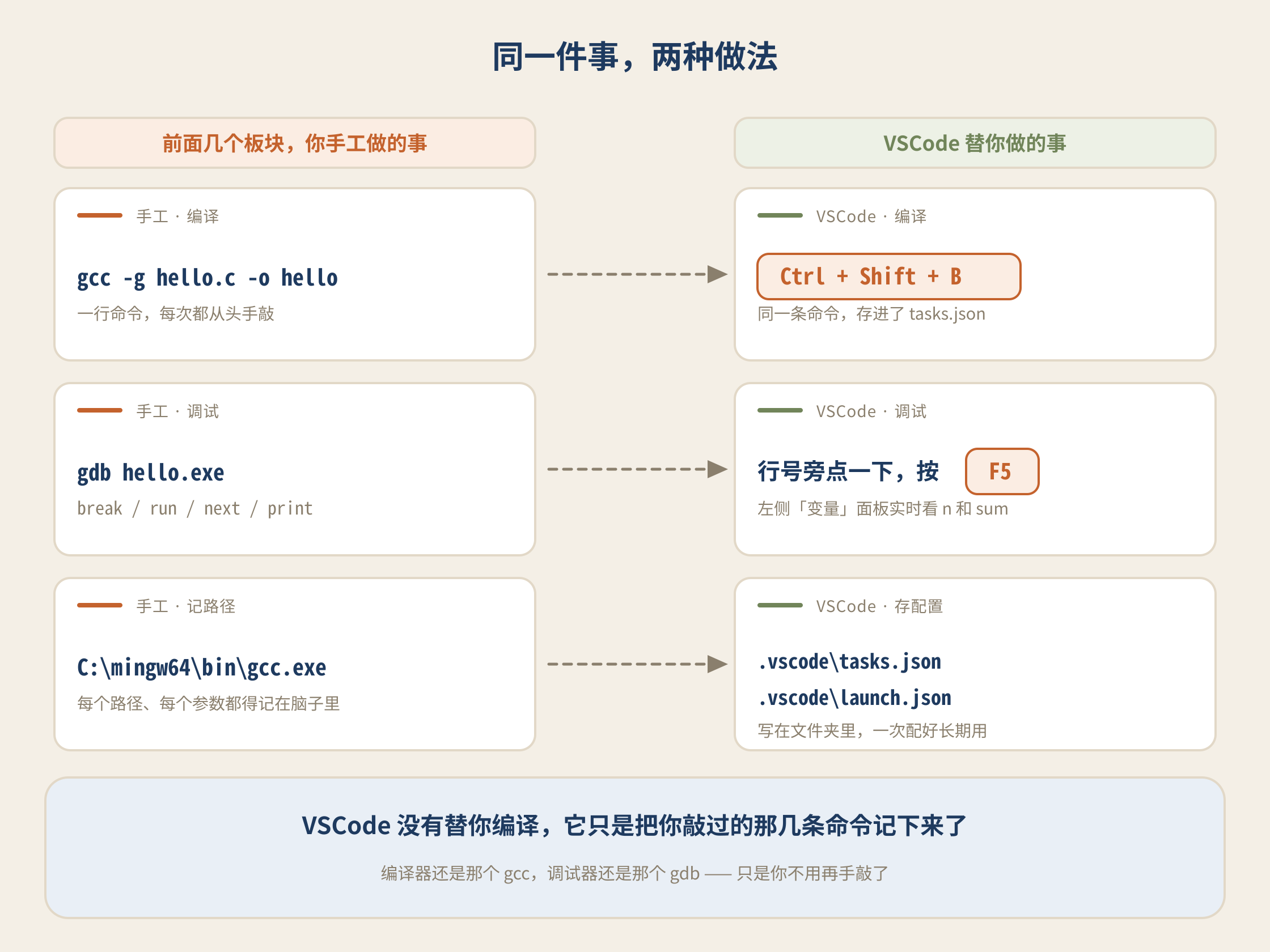Click the caption 写在文件夹里，一次配好长期用
The image size is (1270, 952).
click(871, 730)
